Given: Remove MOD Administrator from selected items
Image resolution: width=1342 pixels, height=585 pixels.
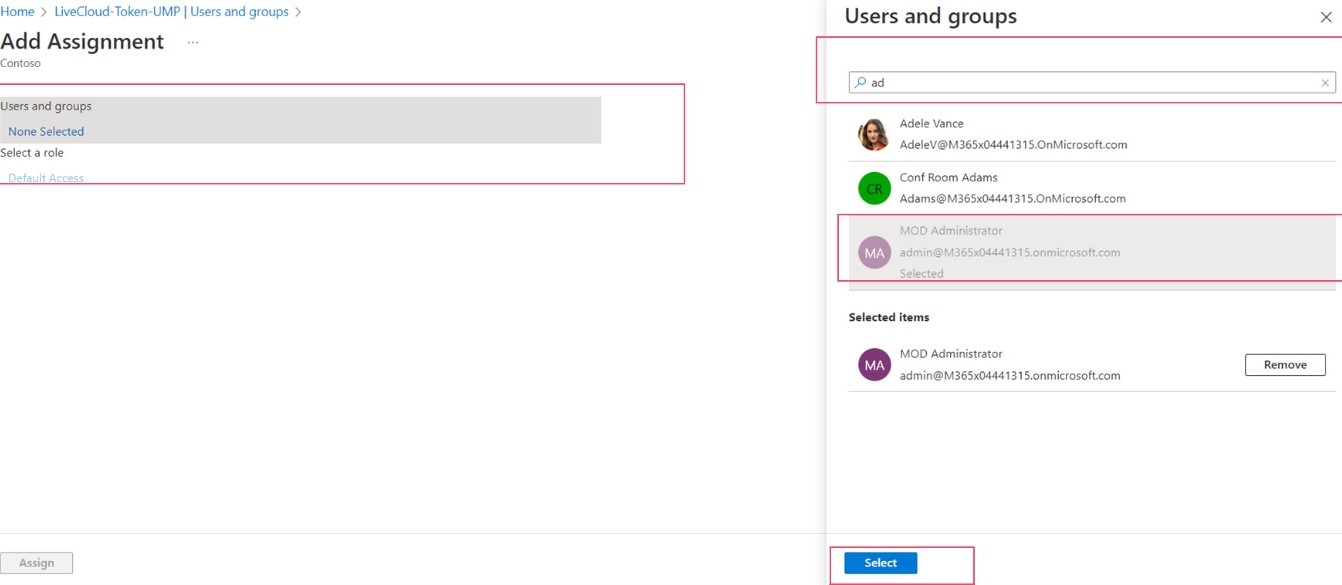Looking at the screenshot, I should (x=1285, y=365).
